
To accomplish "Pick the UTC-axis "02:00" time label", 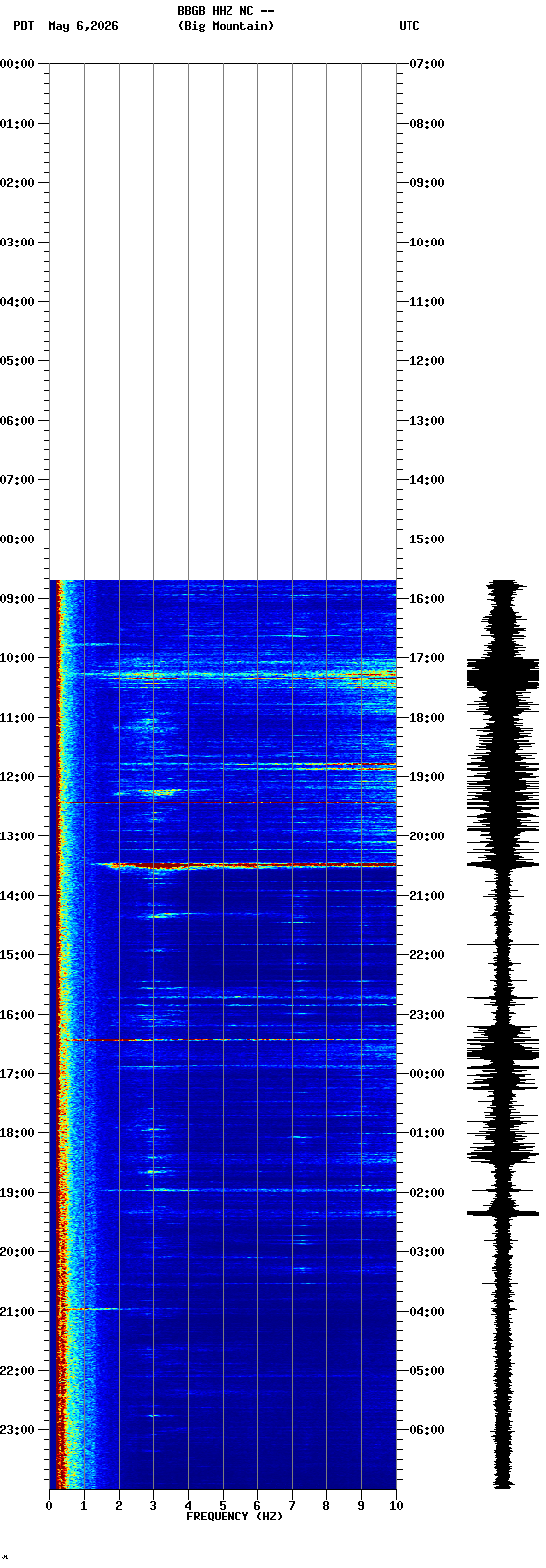I will pos(427,1193).
